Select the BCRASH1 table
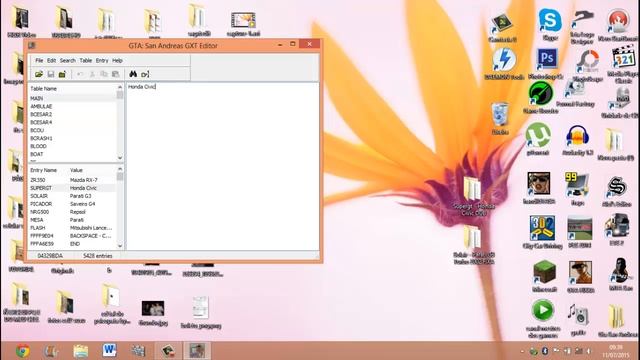 (72, 138)
